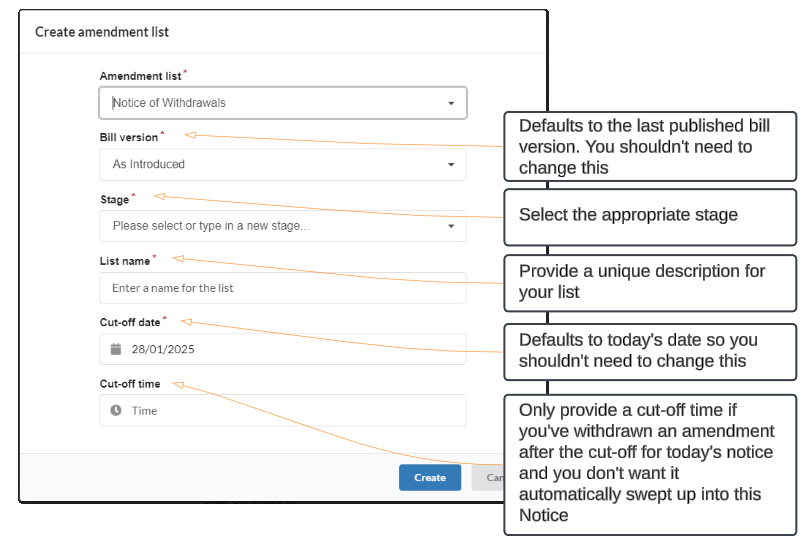Click the Create button
The image size is (812, 559).
(430, 478)
